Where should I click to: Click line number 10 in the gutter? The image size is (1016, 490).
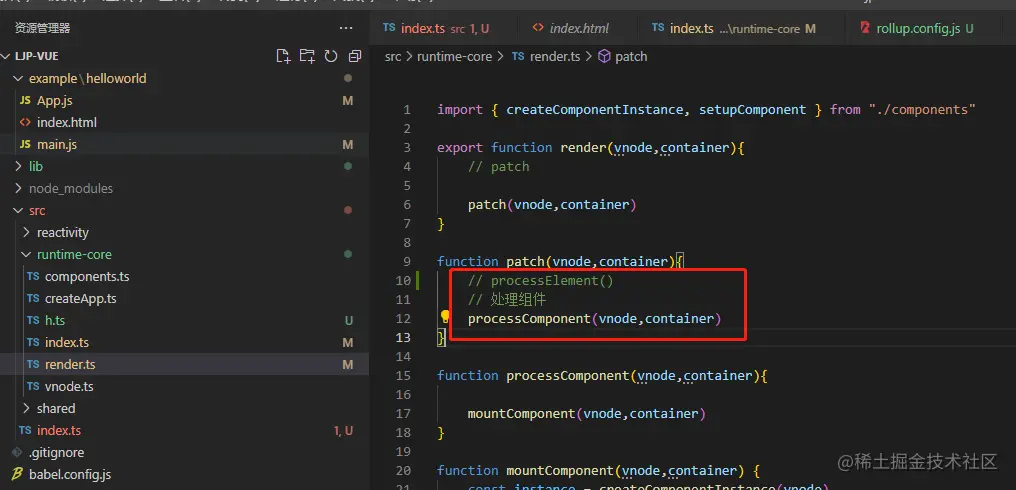click(x=403, y=281)
